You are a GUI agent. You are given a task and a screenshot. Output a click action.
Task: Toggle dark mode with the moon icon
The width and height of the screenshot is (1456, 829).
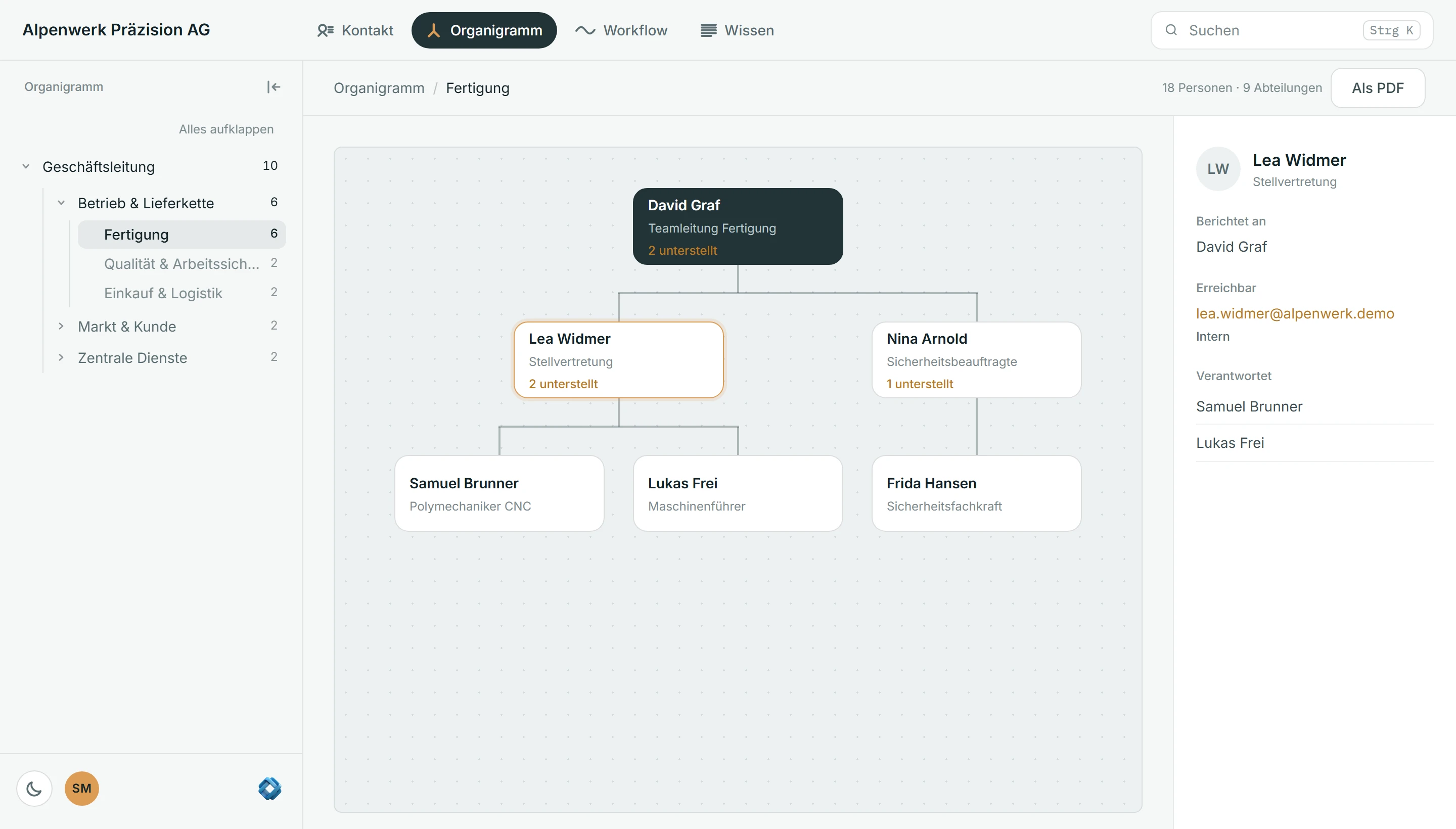[34, 789]
